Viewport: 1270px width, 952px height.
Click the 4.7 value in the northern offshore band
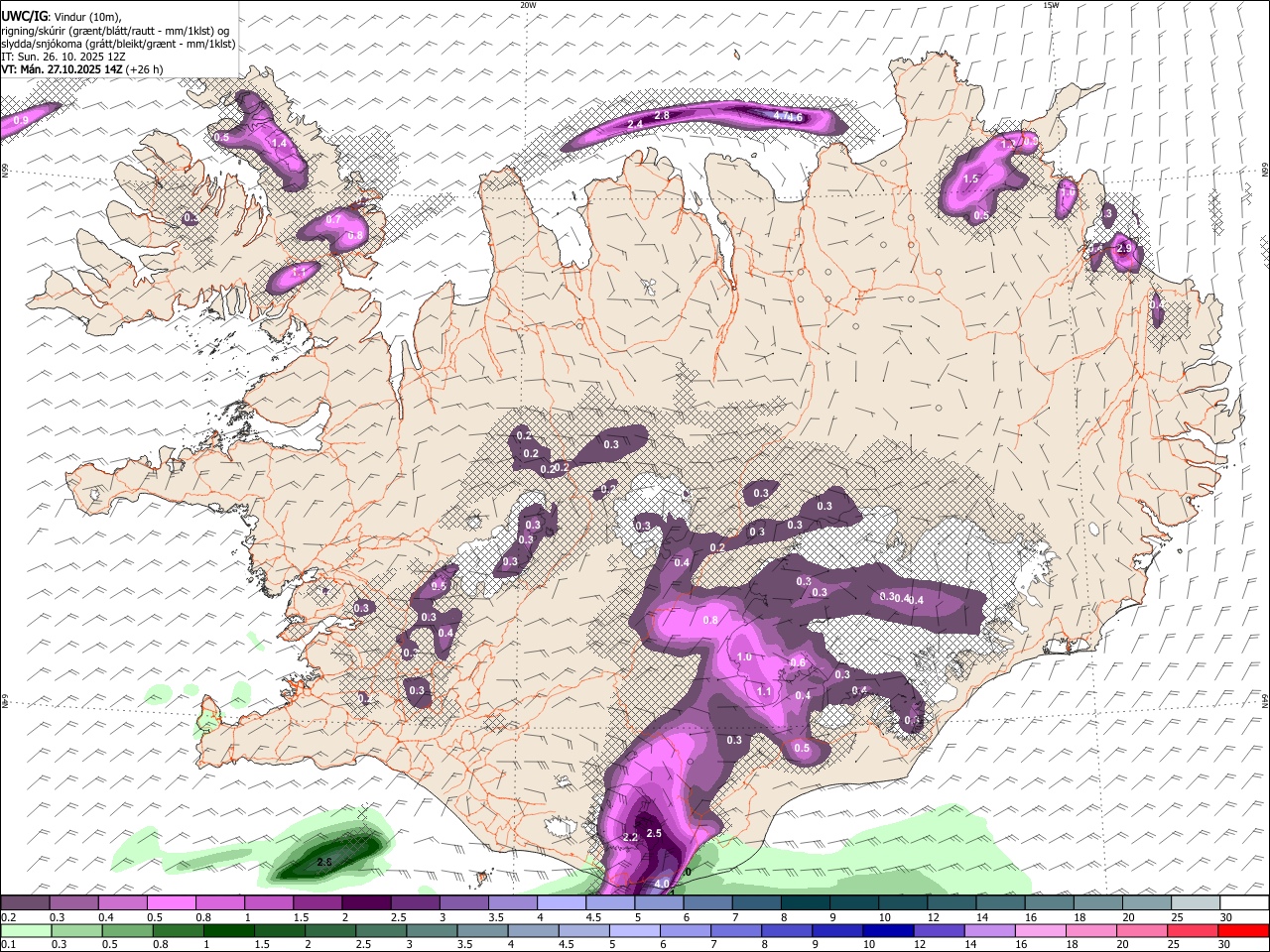point(781,116)
